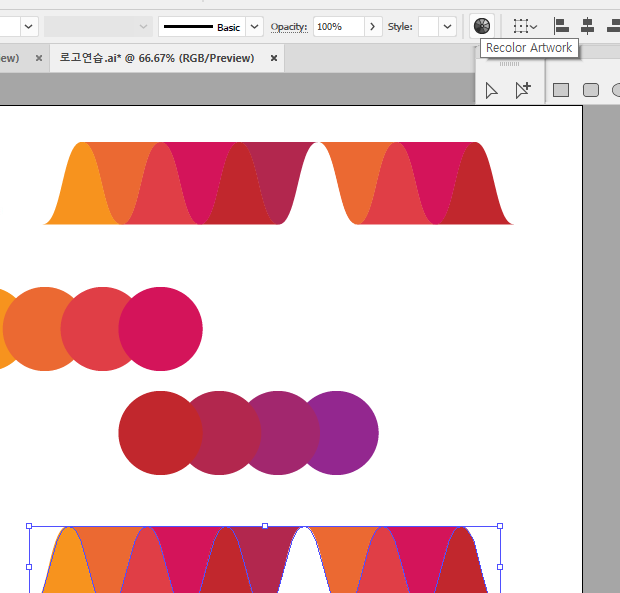620x593 pixels.
Task: Expand the Opacity slider arrow
Action: coord(372,26)
